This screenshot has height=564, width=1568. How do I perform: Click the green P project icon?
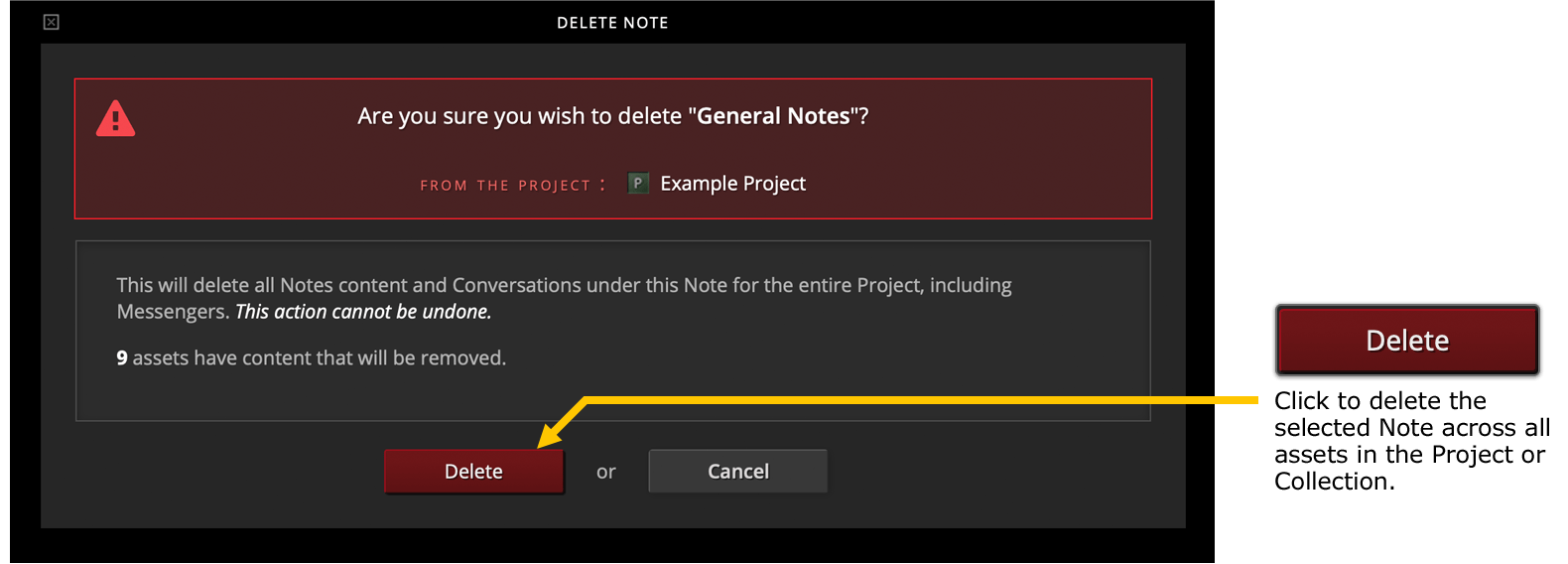638,184
